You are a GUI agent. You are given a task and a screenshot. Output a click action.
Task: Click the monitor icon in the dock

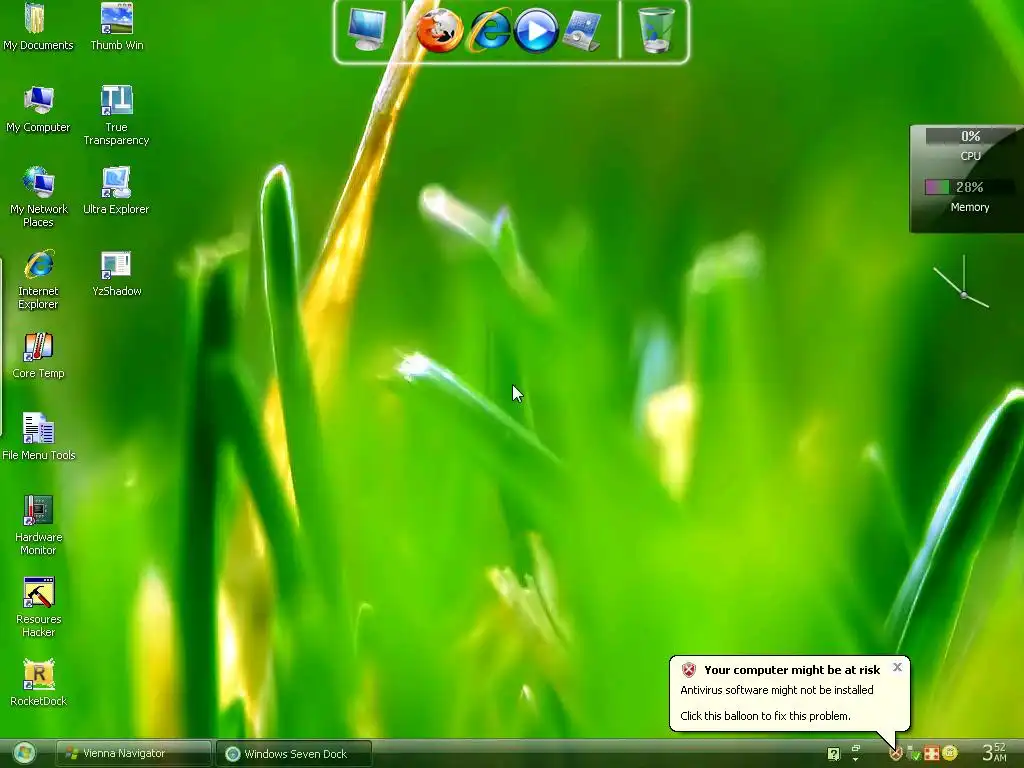pos(366,29)
